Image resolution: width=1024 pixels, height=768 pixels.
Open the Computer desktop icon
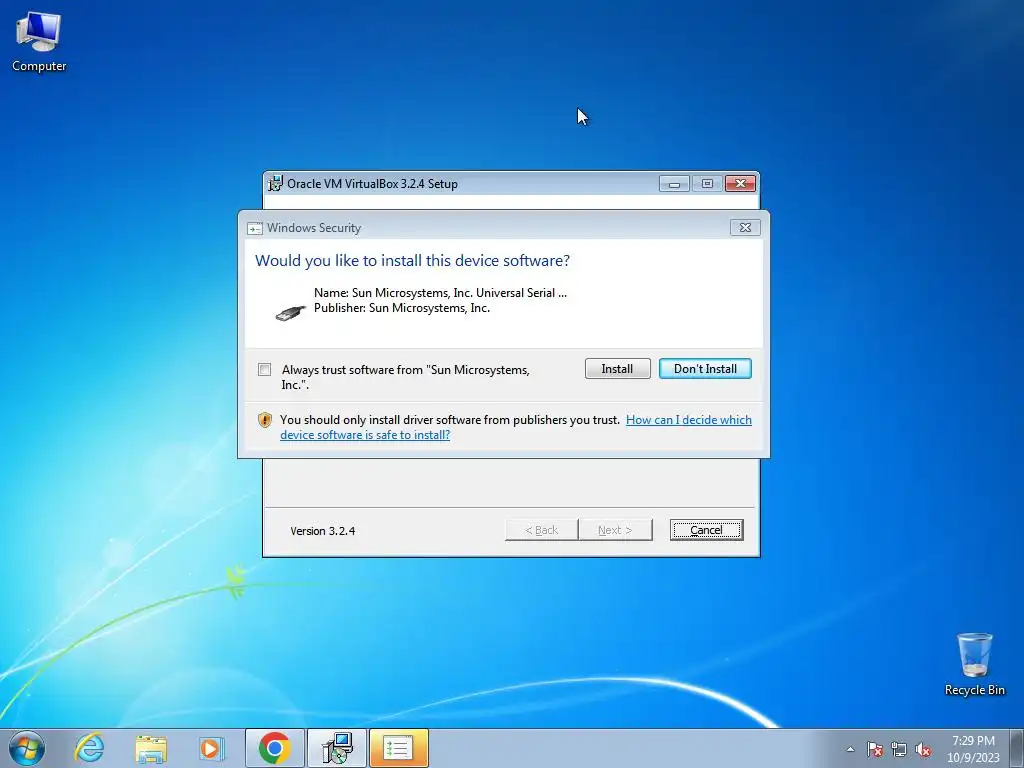[x=39, y=42]
